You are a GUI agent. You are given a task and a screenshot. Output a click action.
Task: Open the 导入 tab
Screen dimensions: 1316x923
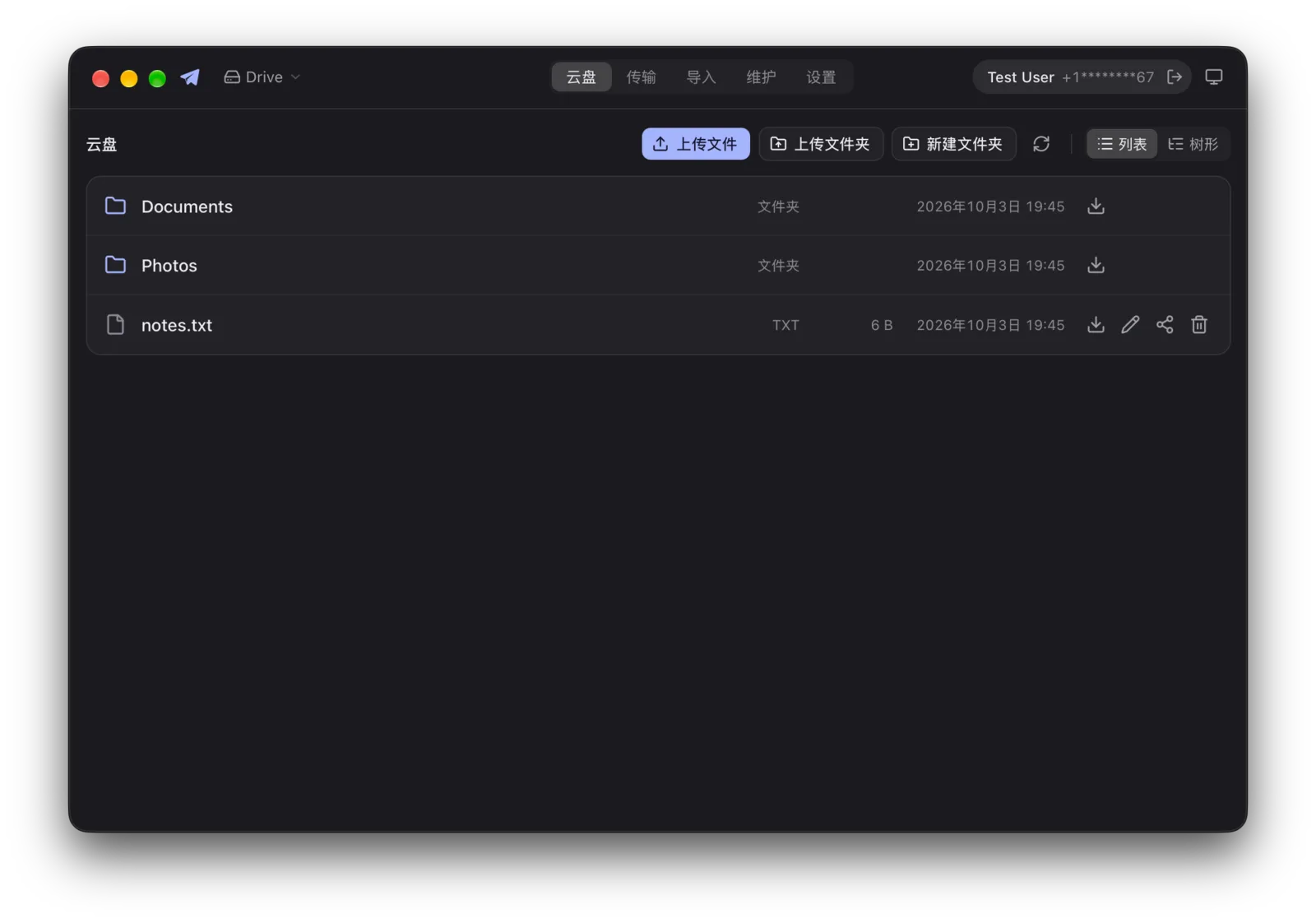[x=701, y=77]
